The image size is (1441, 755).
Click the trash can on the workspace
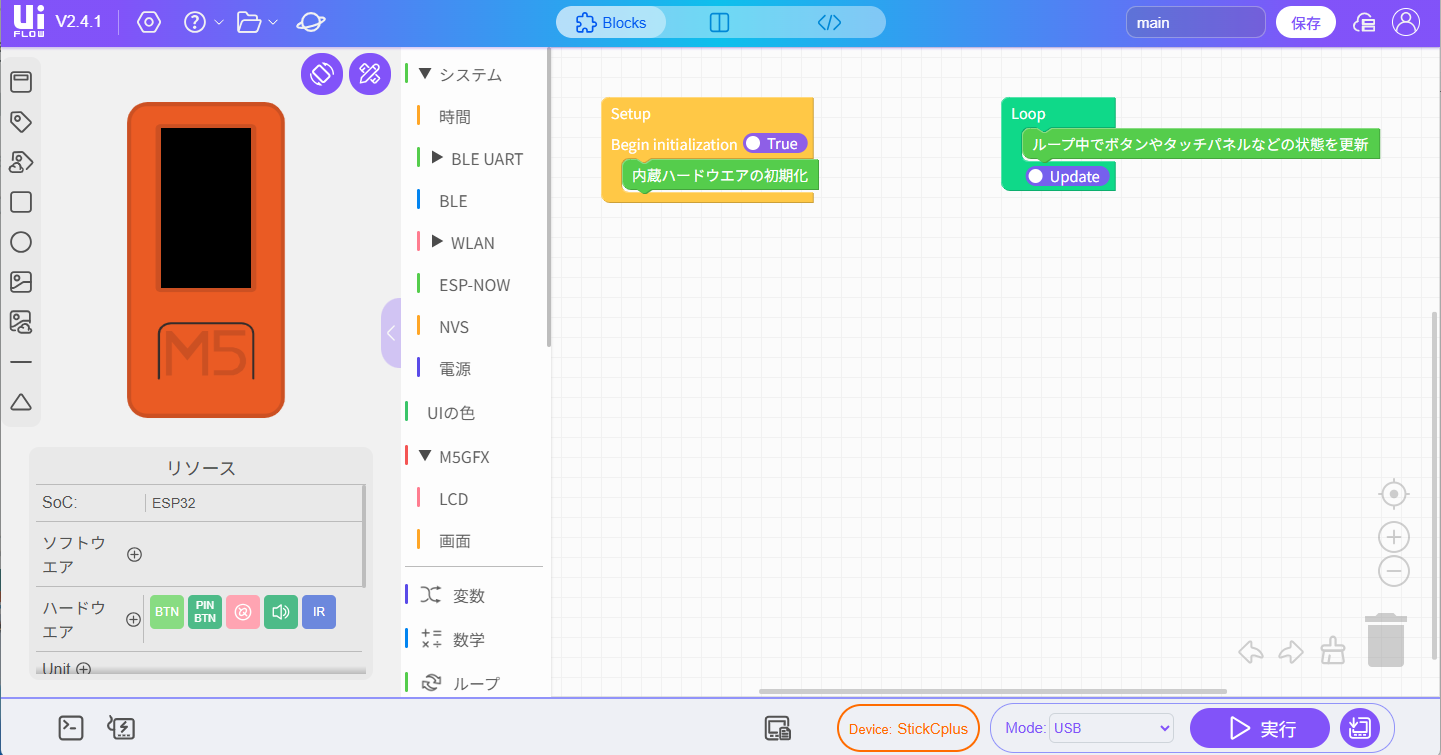click(1386, 640)
